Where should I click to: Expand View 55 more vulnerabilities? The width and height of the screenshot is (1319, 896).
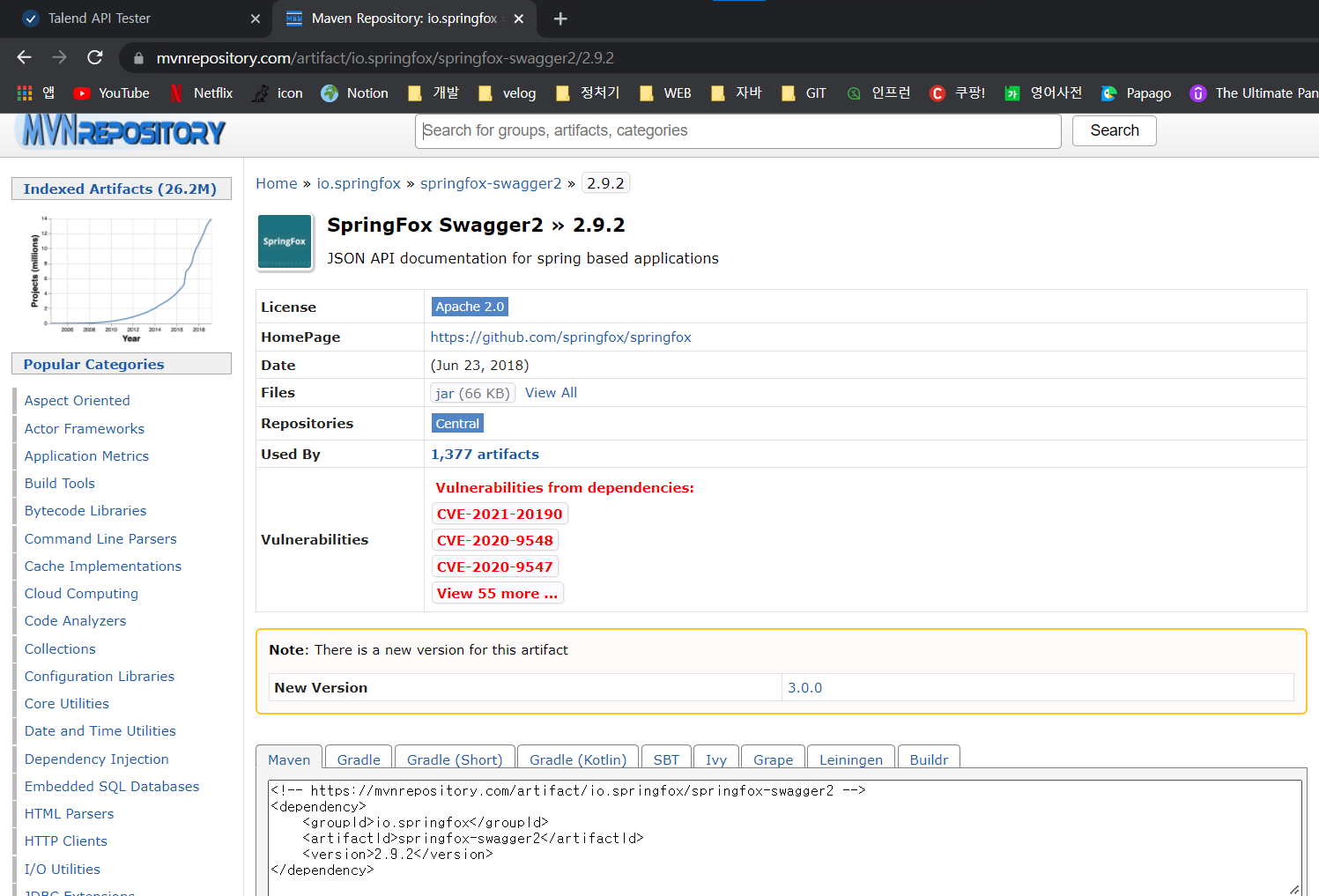[498, 593]
